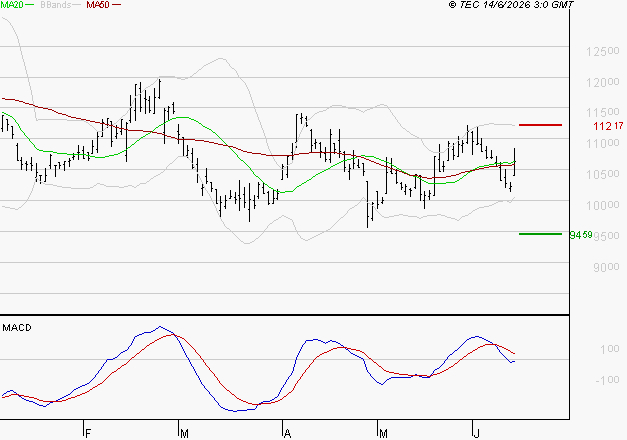Screen dimensions: 627x440
Task: Click the MACD panel label
Action: 17,328
